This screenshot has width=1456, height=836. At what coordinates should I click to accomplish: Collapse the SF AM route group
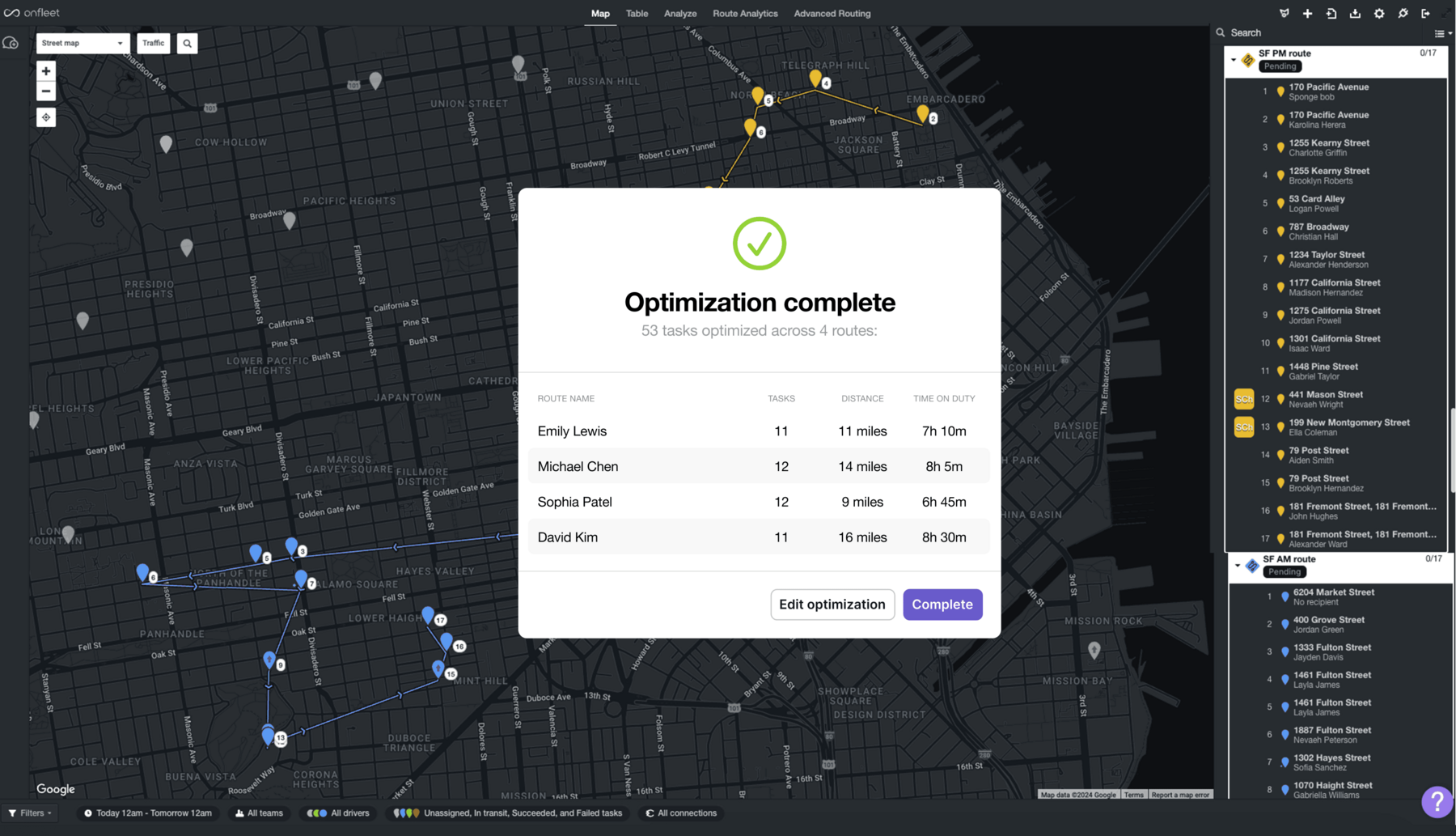click(1238, 566)
